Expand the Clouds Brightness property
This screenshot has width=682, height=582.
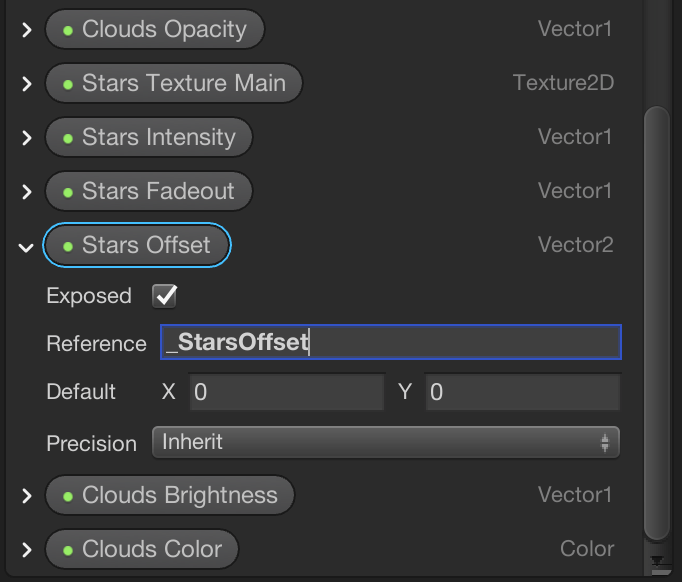(27, 496)
